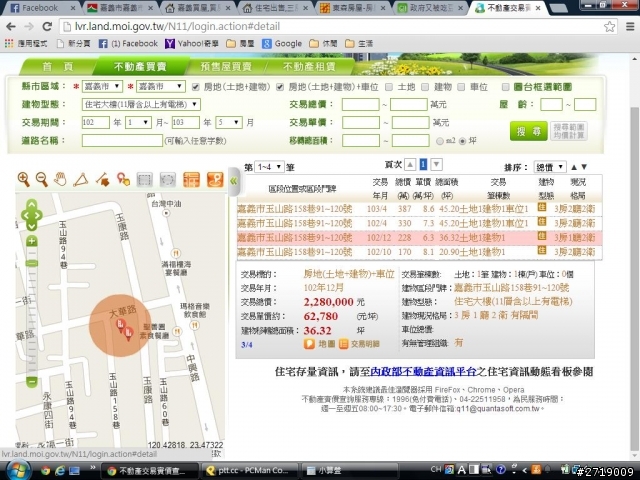The height and width of the screenshot is (480, 640).
Task: Select the map zoom-in magnifier tool
Action: tap(24, 179)
